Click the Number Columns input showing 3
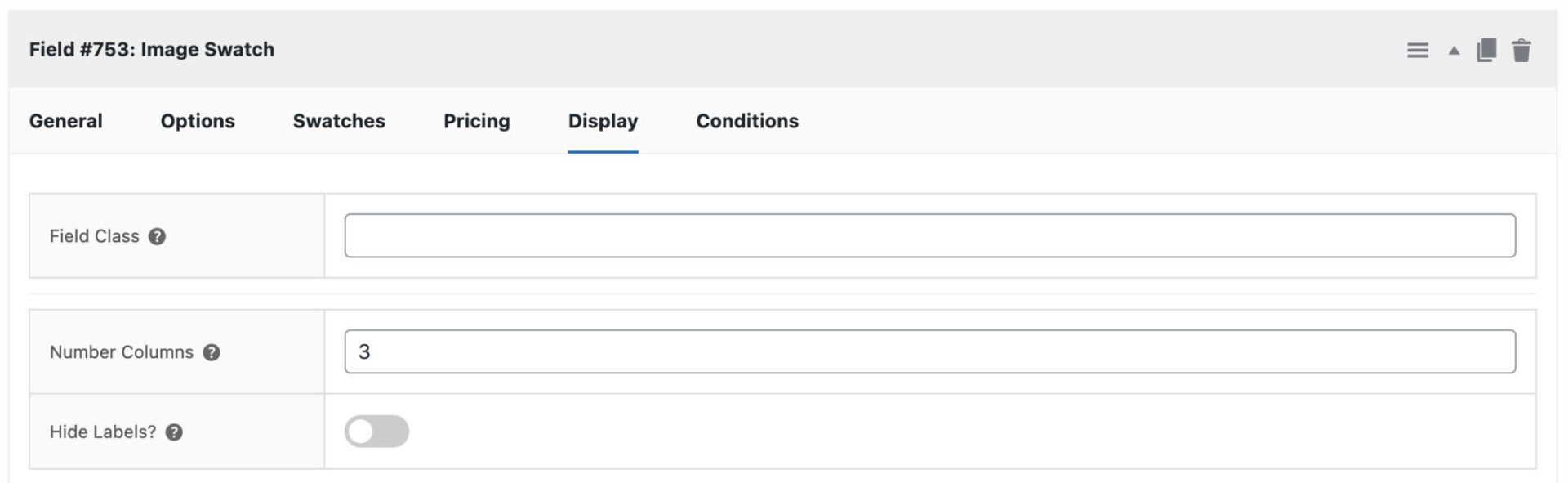This screenshot has height=483, width=1568. (931, 352)
